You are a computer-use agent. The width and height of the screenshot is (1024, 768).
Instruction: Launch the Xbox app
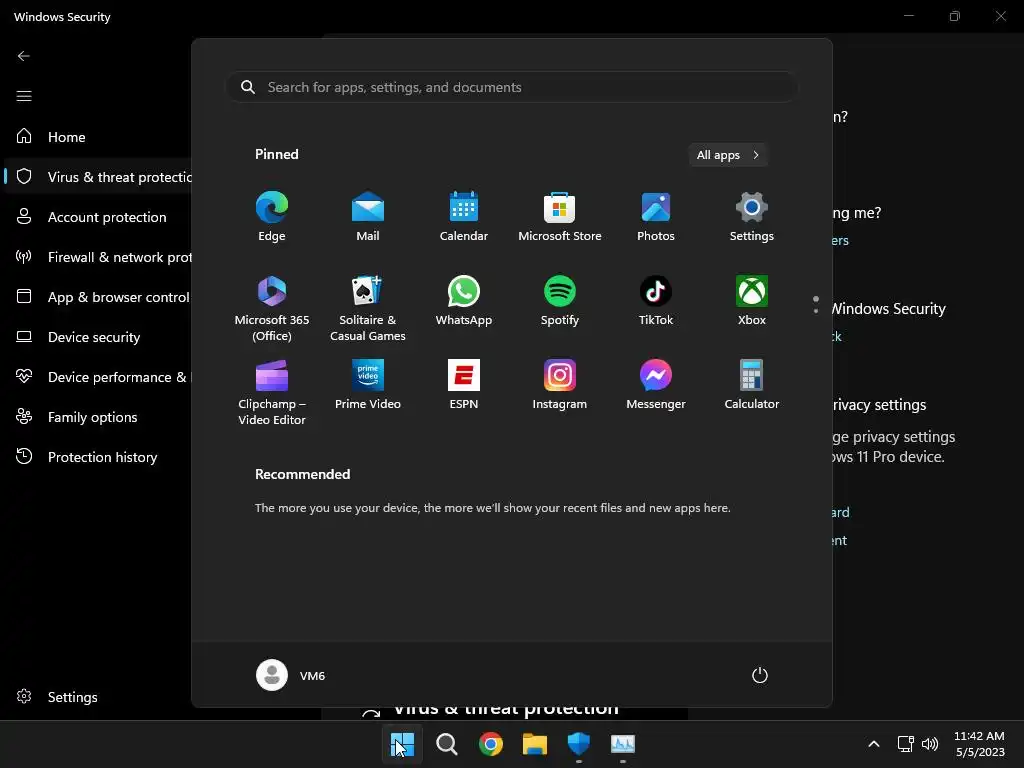tap(752, 300)
